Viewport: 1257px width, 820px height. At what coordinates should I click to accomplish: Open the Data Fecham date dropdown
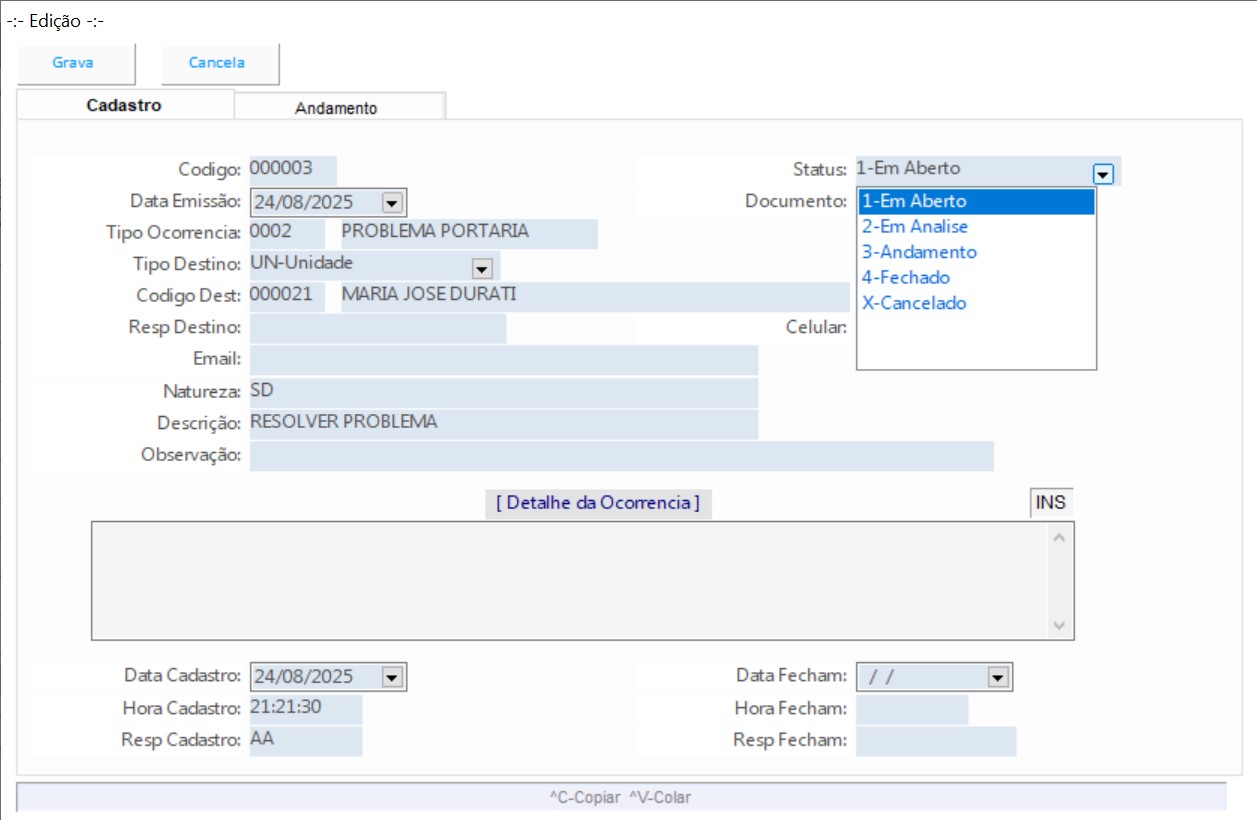click(997, 677)
